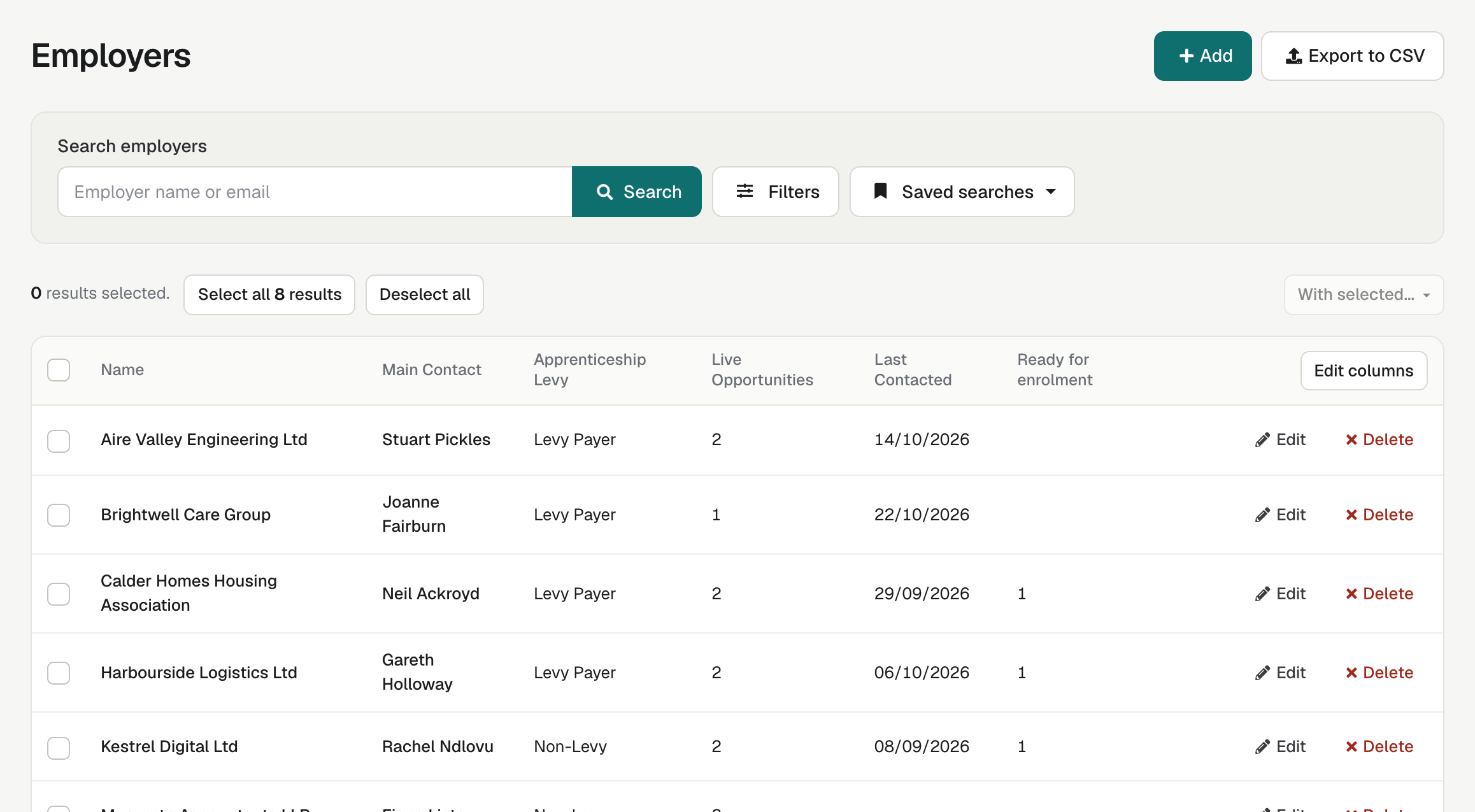1475x812 pixels.
Task: Click contact name Rachel Ndlovu
Action: (x=438, y=746)
